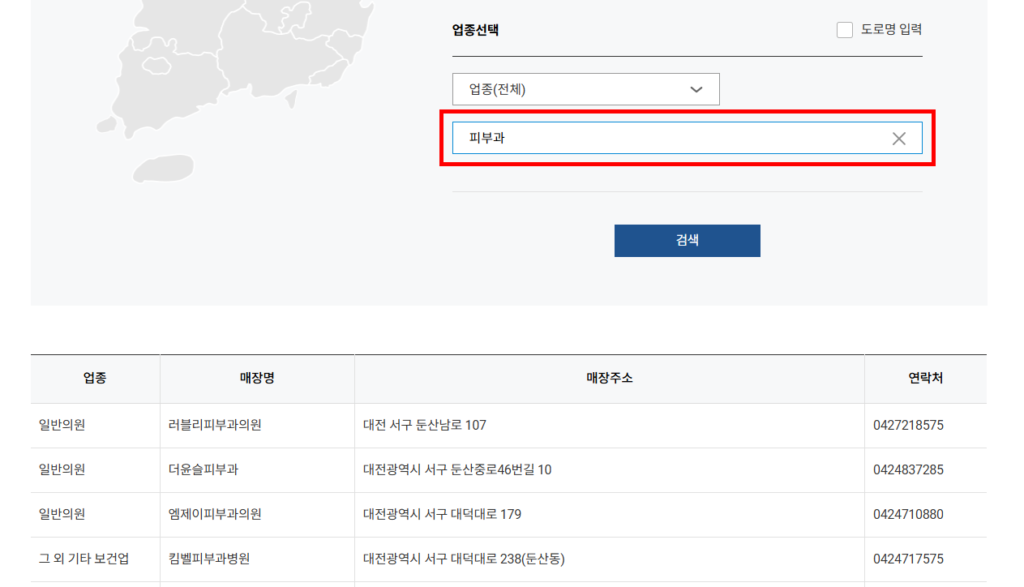Viewport: 1024px width, 587px height.
Task: Click the 매장주소 column header
Action: 608,378
